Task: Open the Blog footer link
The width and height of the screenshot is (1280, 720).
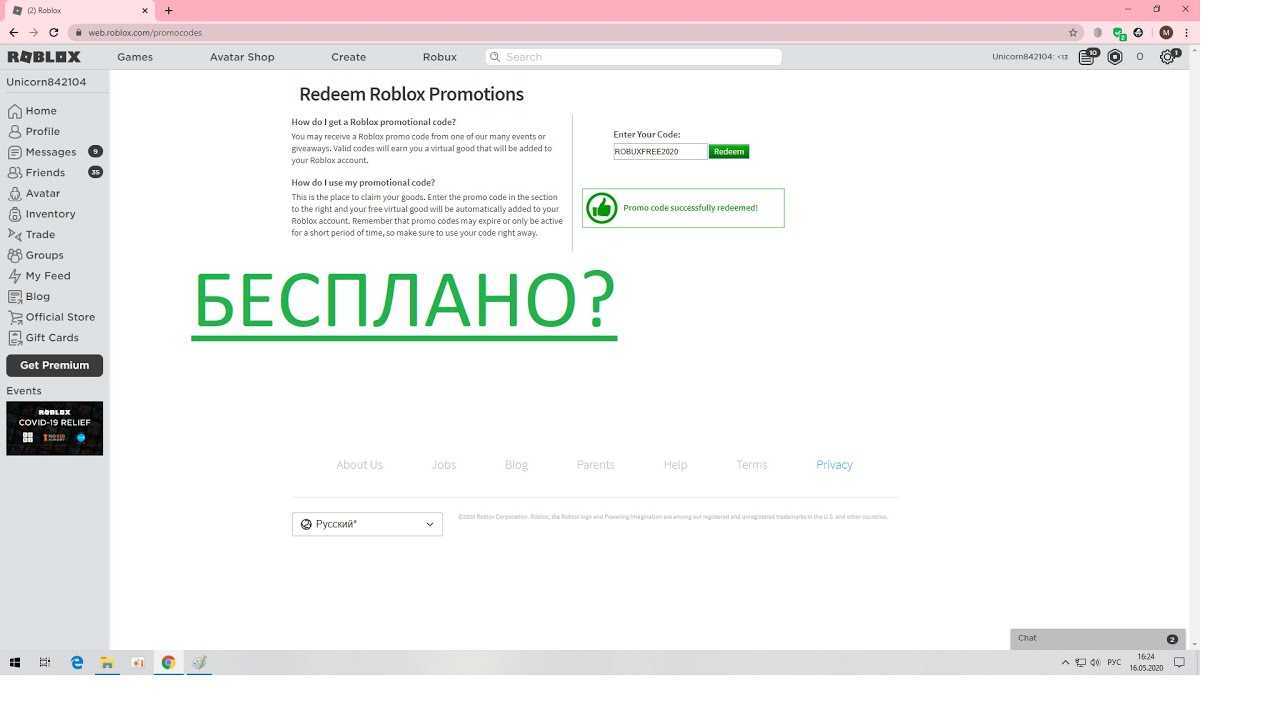Action: (x=516, y=465)
